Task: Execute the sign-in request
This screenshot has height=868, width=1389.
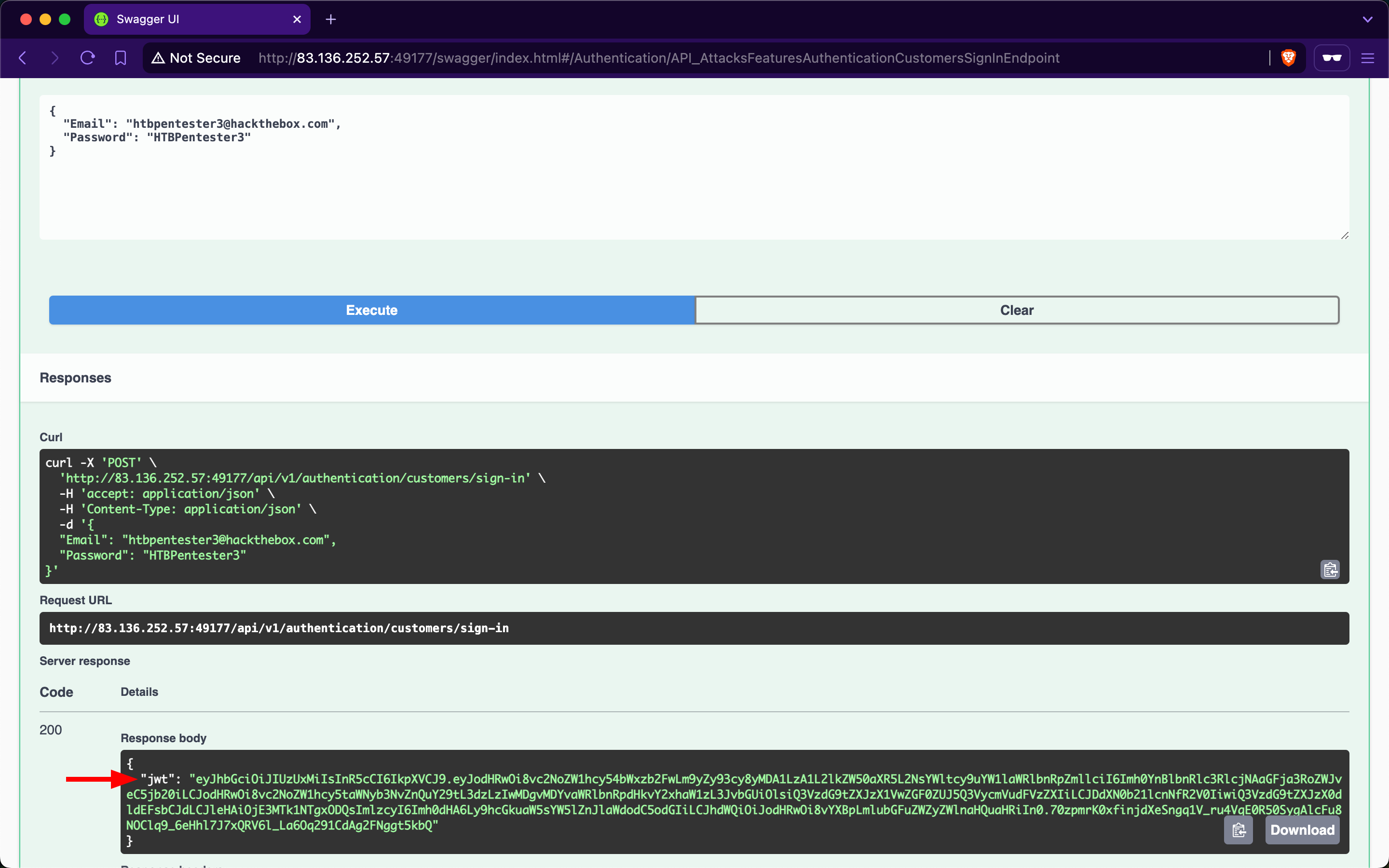Action: tap(371, 310)
